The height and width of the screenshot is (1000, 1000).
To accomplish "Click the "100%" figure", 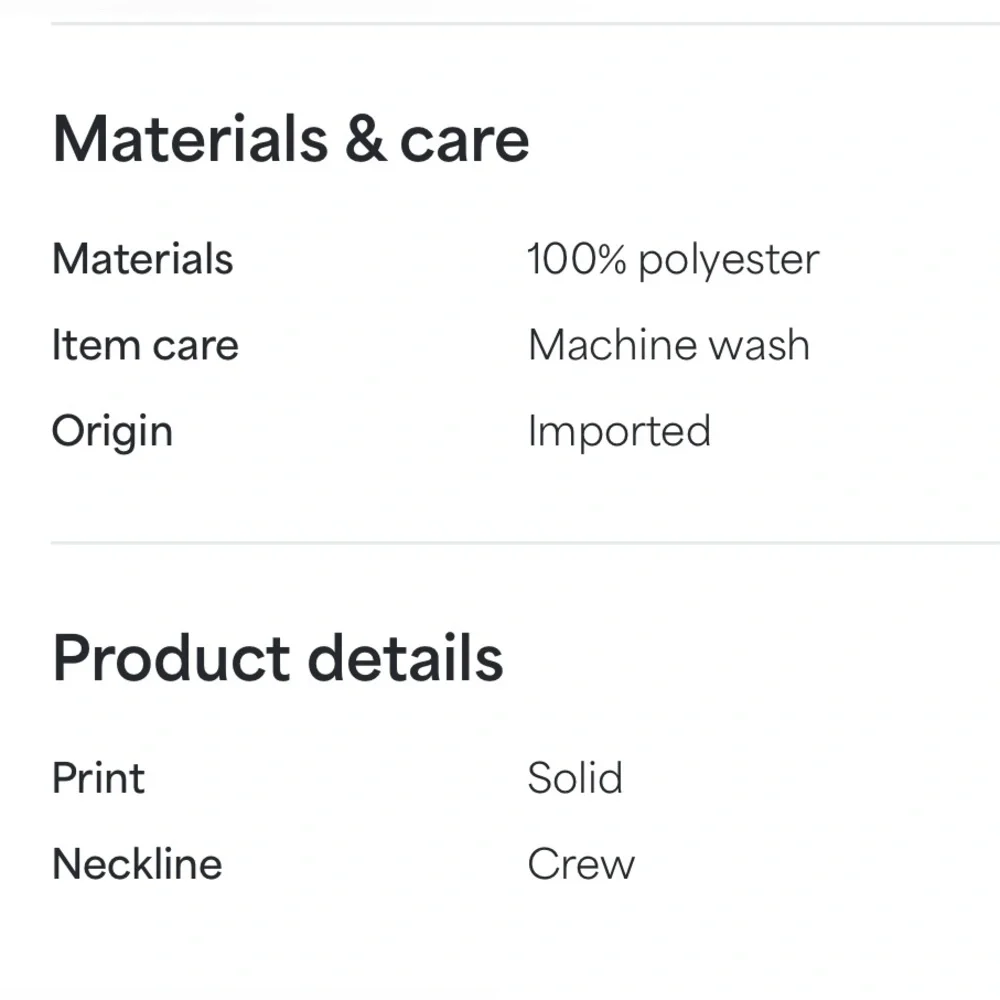I will (577, 260).
